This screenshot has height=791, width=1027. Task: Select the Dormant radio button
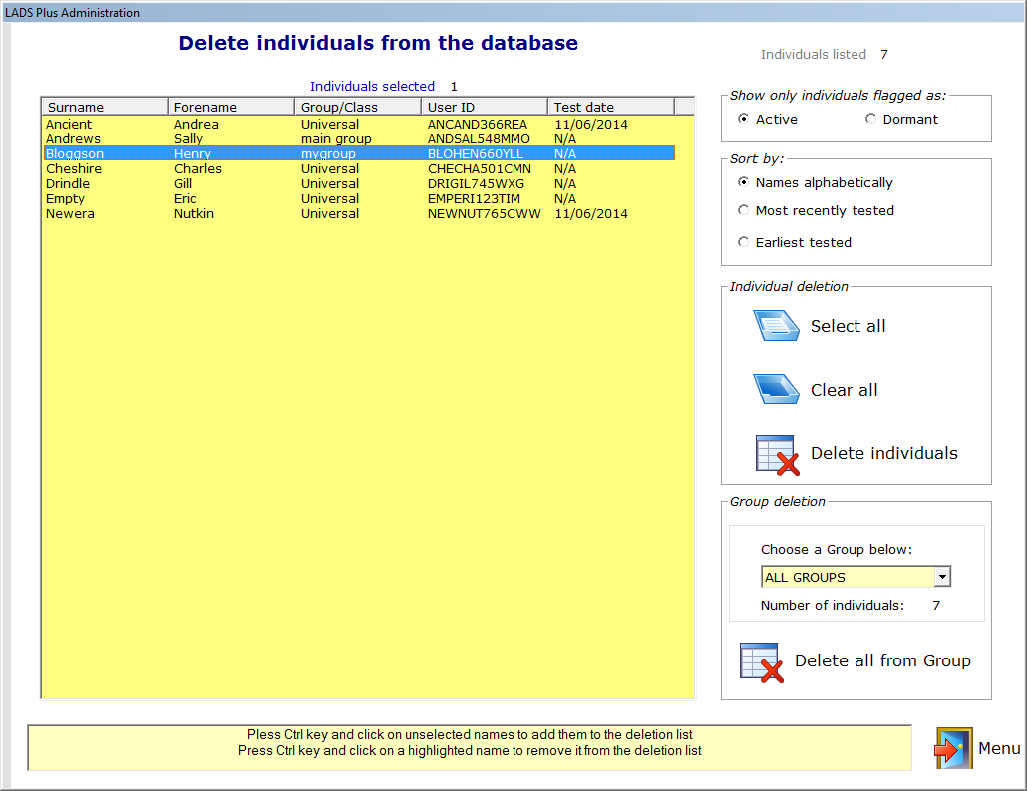point(870,119)
